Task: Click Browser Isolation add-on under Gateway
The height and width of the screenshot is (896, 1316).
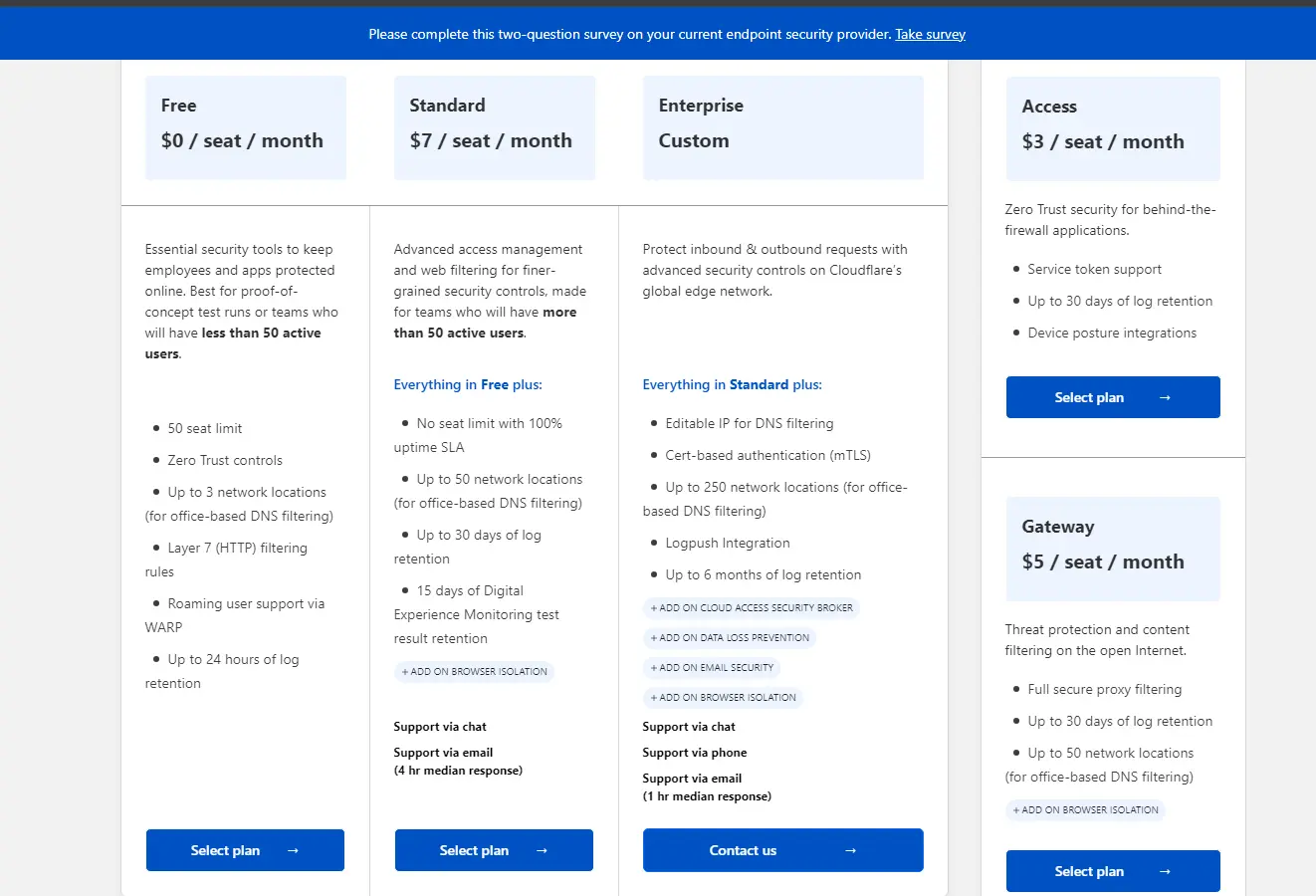Action: [1085, 810]
